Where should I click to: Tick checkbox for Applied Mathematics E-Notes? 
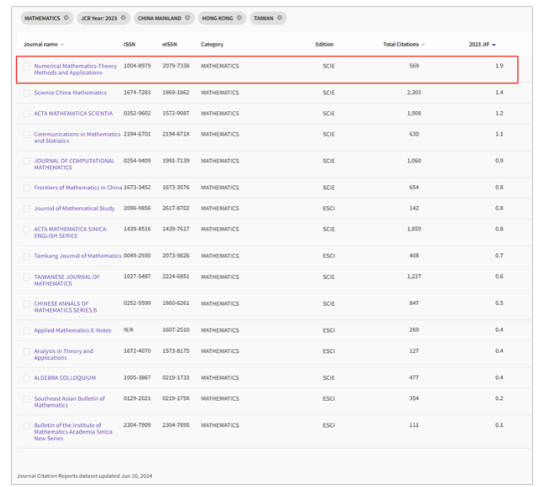click(x=27, y=330)
